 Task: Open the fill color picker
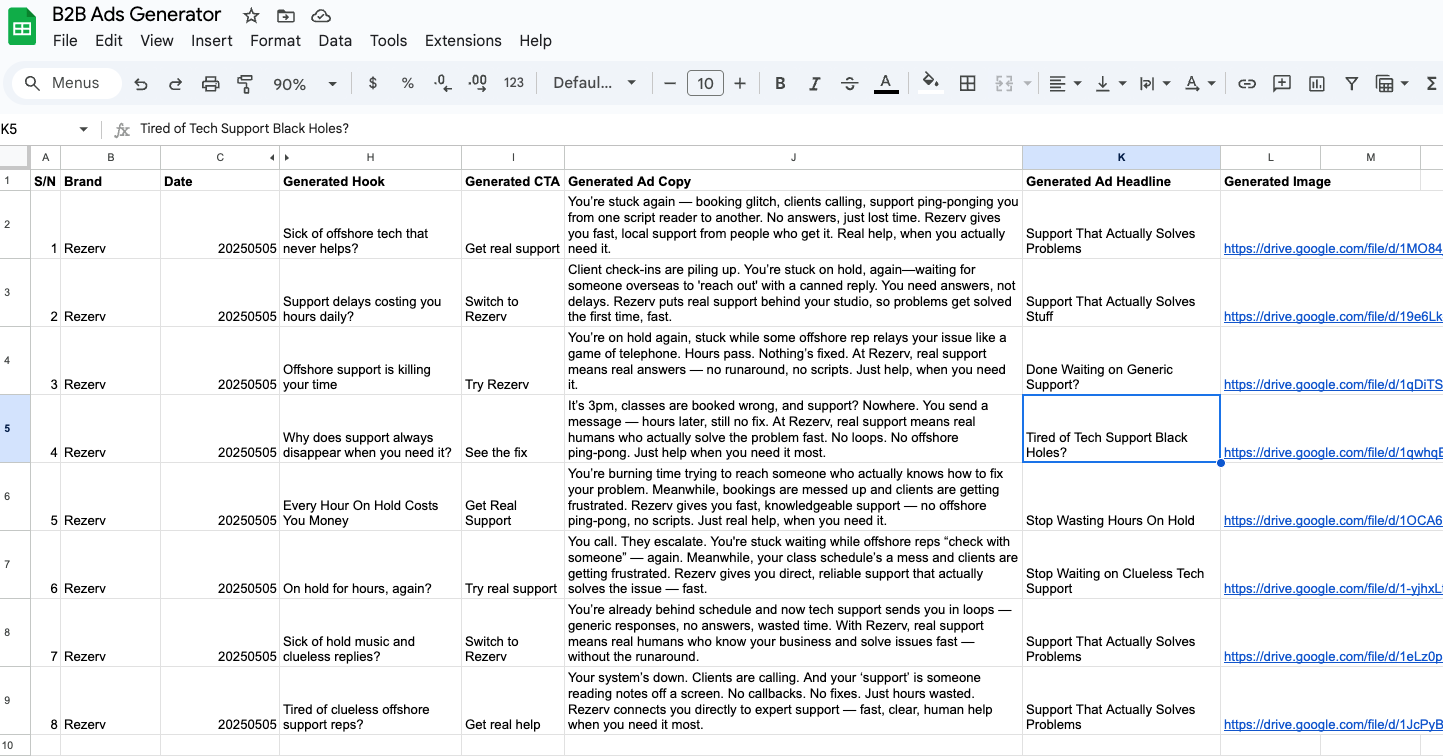coord(931,83)
